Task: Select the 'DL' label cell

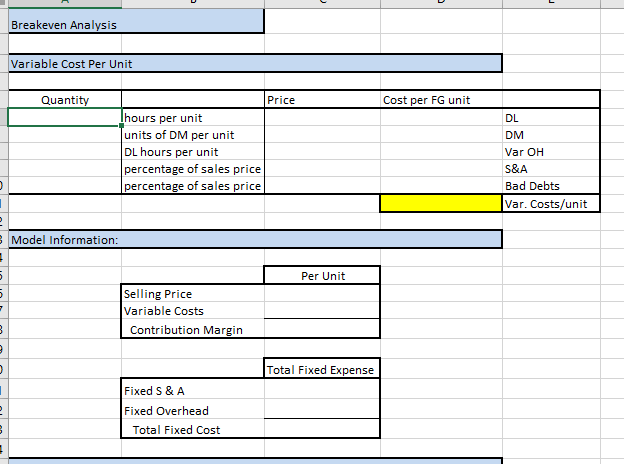Action: point(551,118)
